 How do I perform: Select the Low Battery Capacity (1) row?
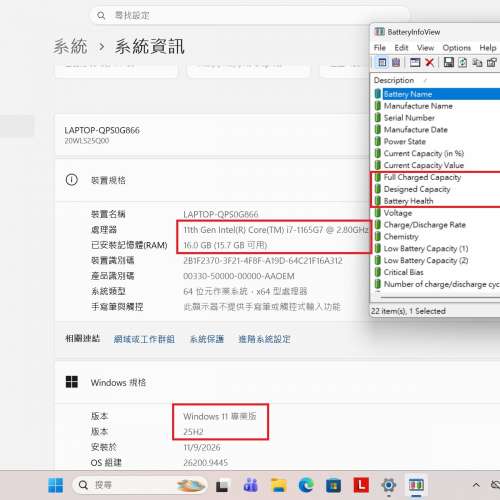(x=437, y=249)
